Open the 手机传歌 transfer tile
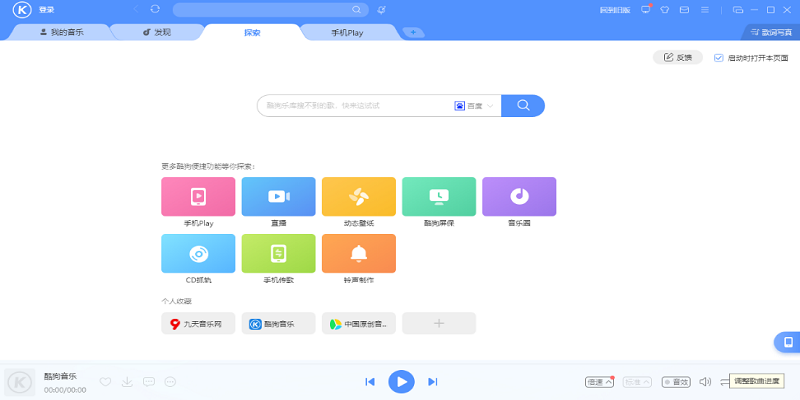The width and height of the screenshot is (800, 400). pyautogui.click(x=278, y=253)
